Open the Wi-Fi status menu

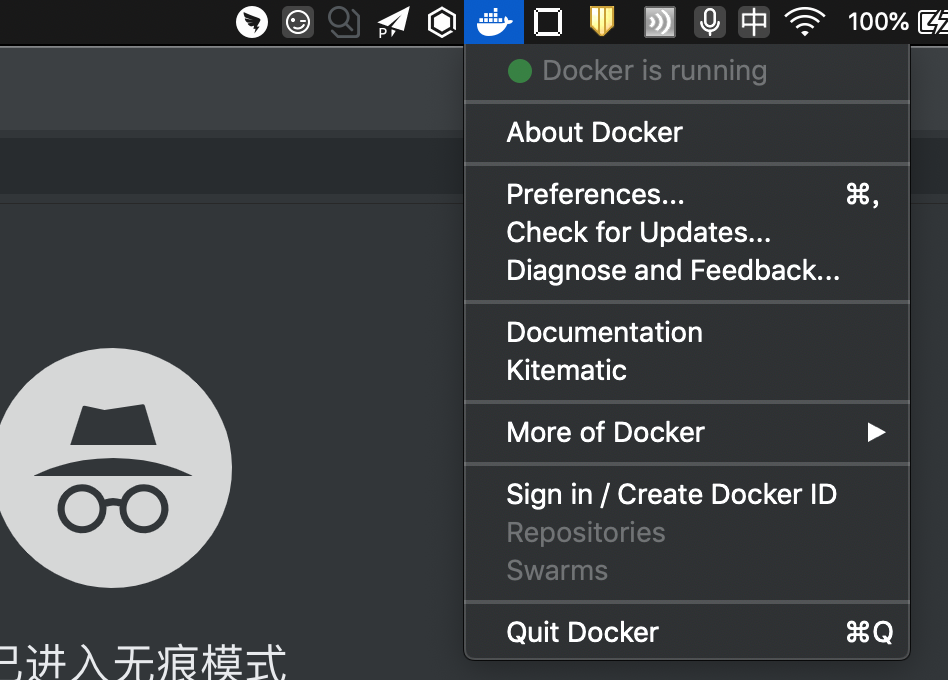tap(805, 21)
